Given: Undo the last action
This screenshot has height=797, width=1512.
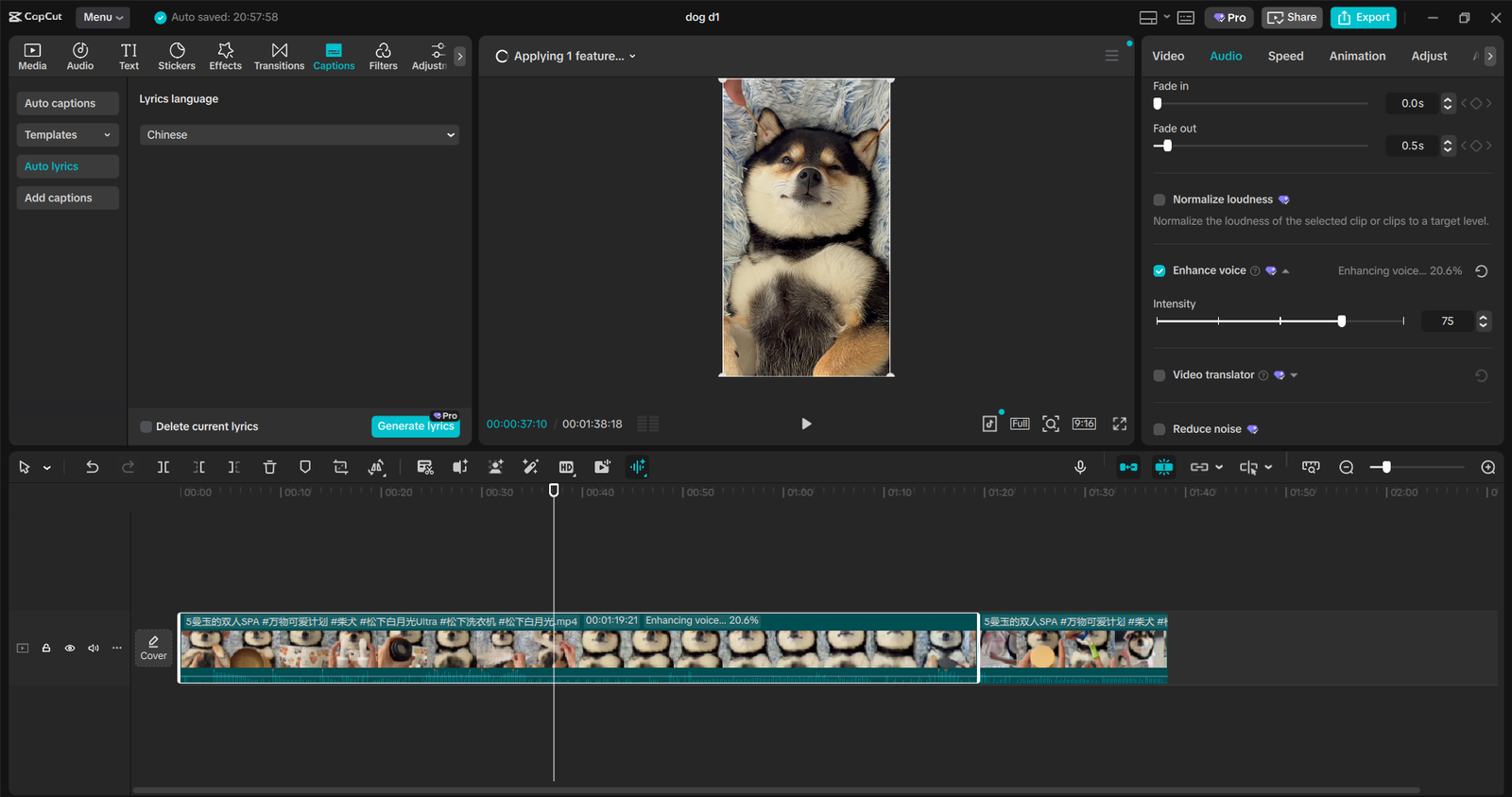Looking at the screenshot, I should click(92, 467).
